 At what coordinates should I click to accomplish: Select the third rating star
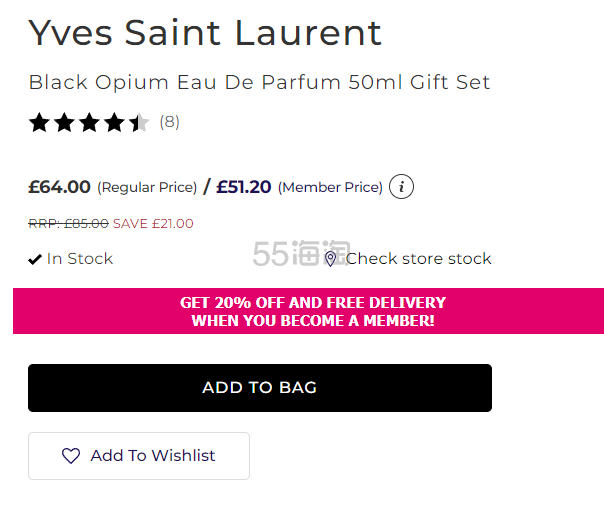click(x=89, y=123)
